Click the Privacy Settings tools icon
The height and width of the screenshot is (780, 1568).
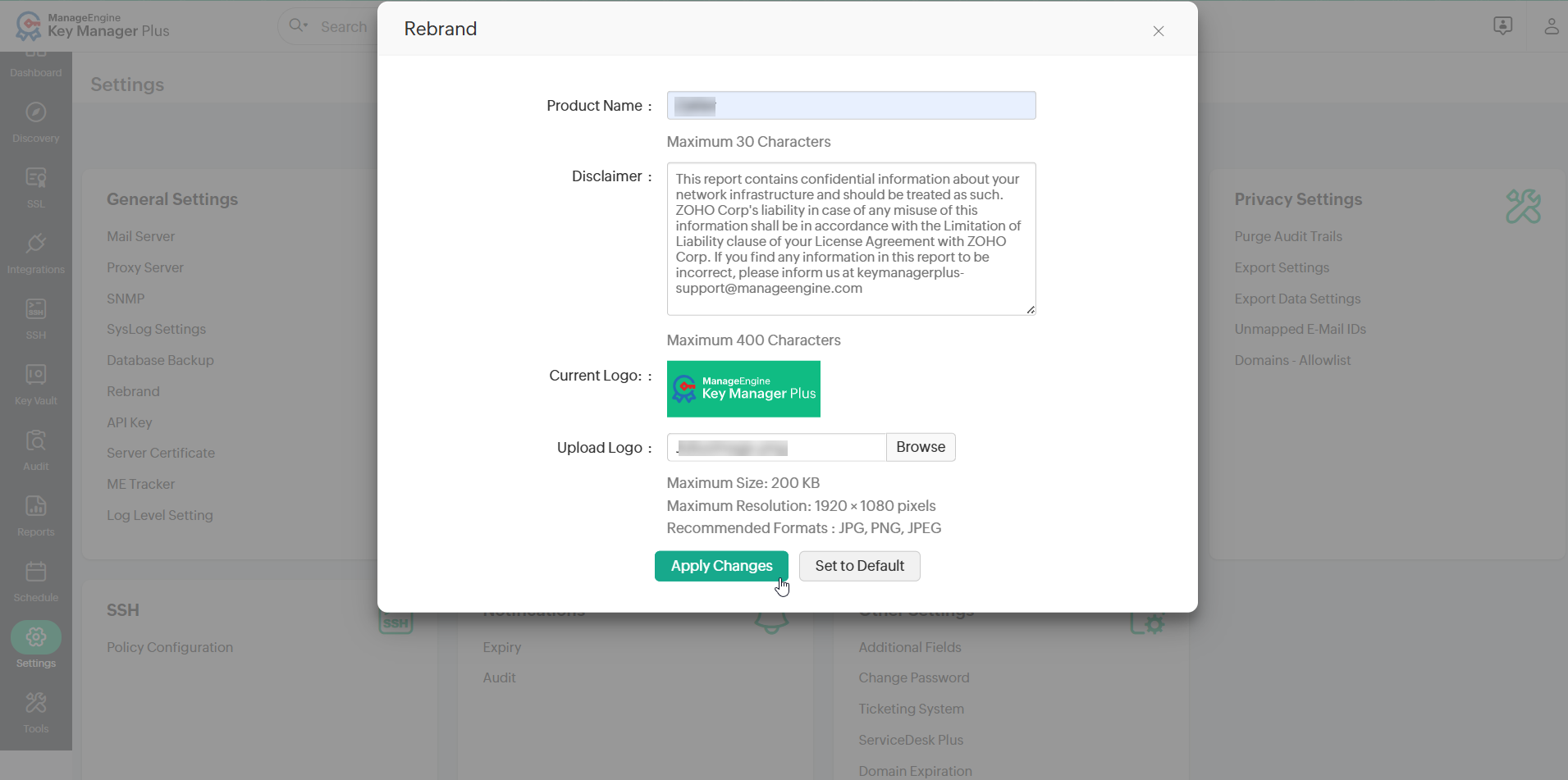click(1523, 207)
